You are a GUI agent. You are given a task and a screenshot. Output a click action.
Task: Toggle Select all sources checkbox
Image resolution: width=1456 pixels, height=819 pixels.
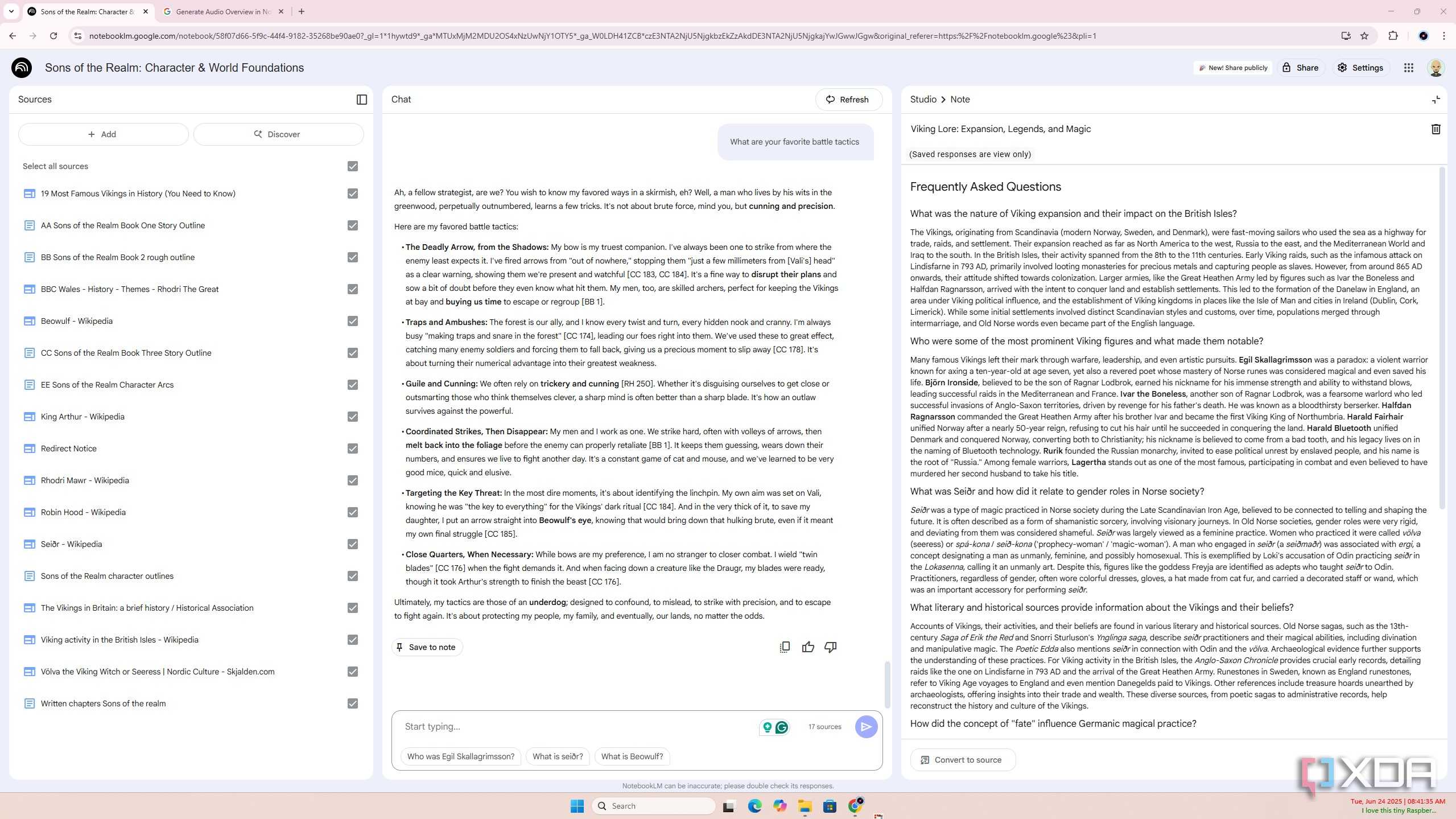[x=353, y=166]
